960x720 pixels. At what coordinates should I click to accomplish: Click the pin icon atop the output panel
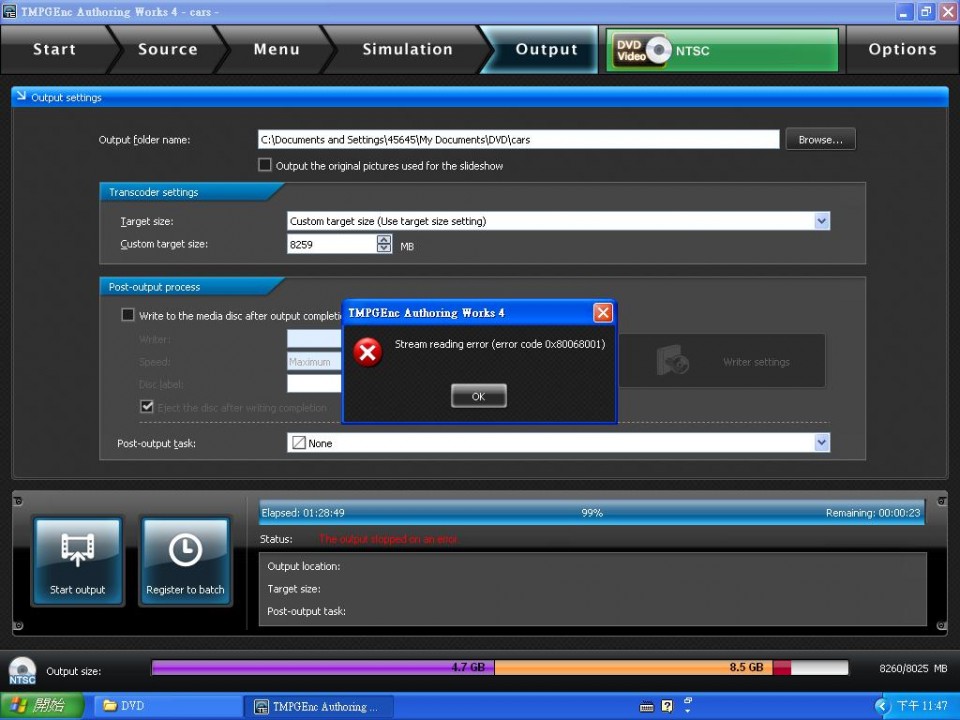[18, 501]
